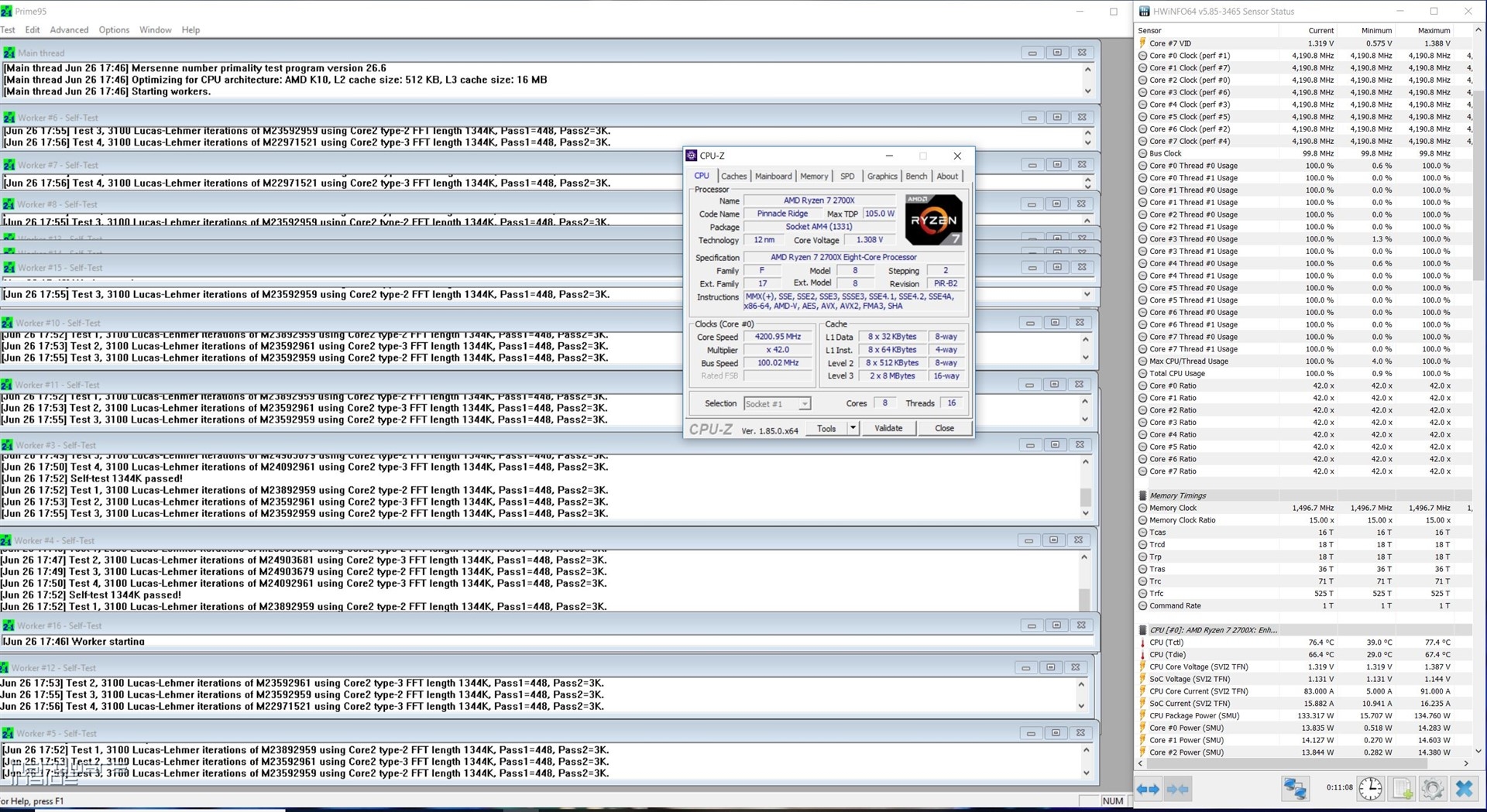
Task: Click the Validate button in CPU-Z
Action: [x=888, y=428]
